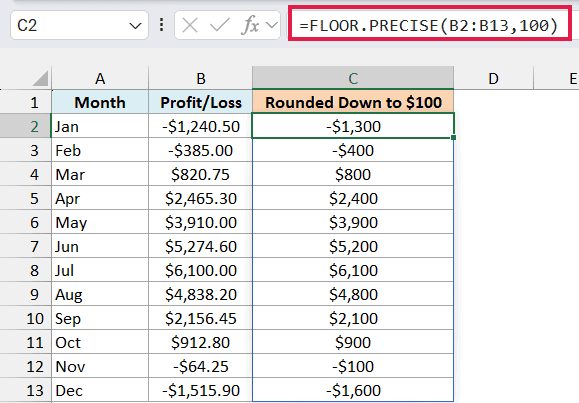The image size is (579, 403).
Task: Click the $6,100.00 cell
Action: coord(201,270)
